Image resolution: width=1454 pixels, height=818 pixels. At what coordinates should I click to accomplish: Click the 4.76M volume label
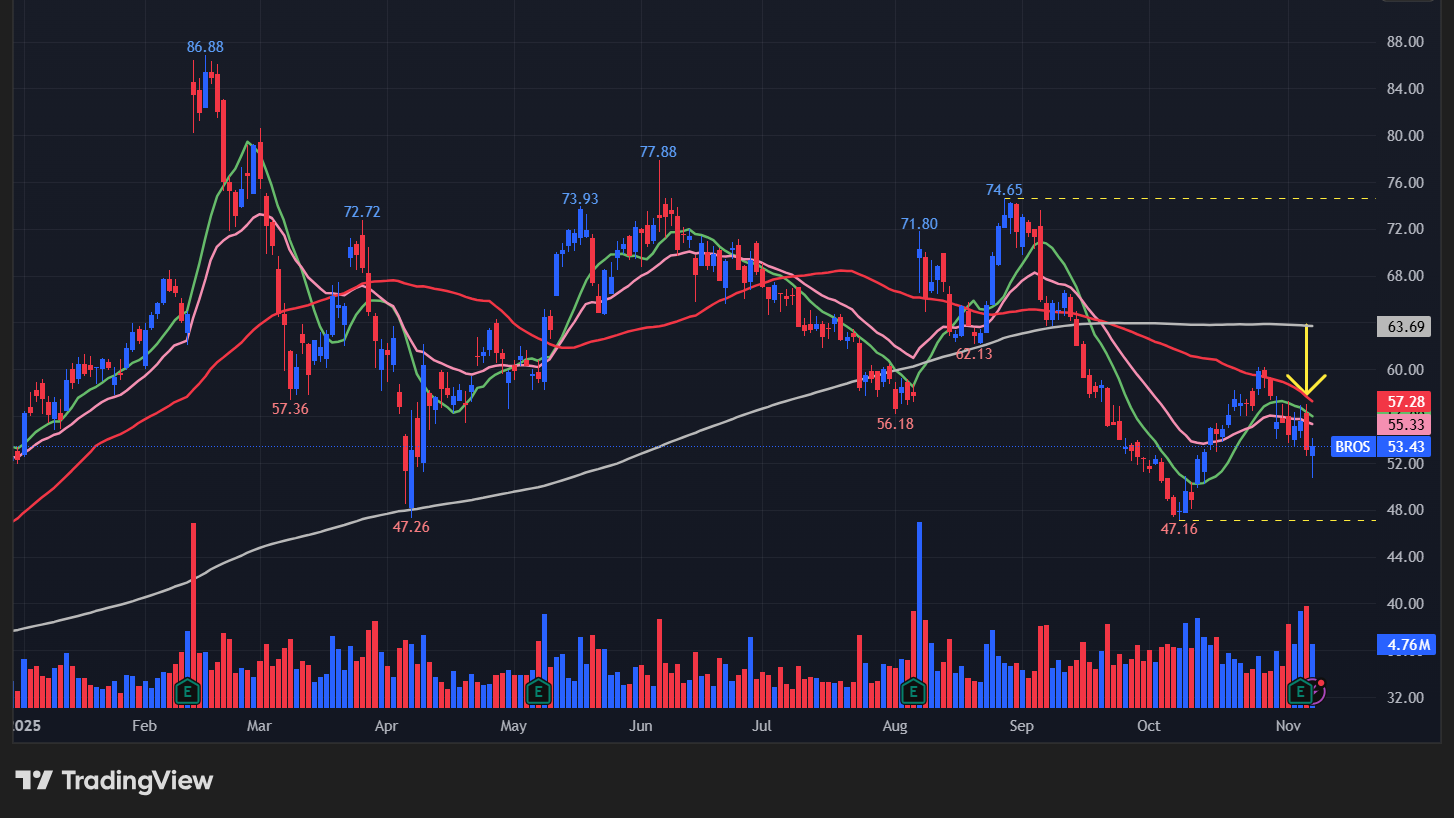(1404, 643)
